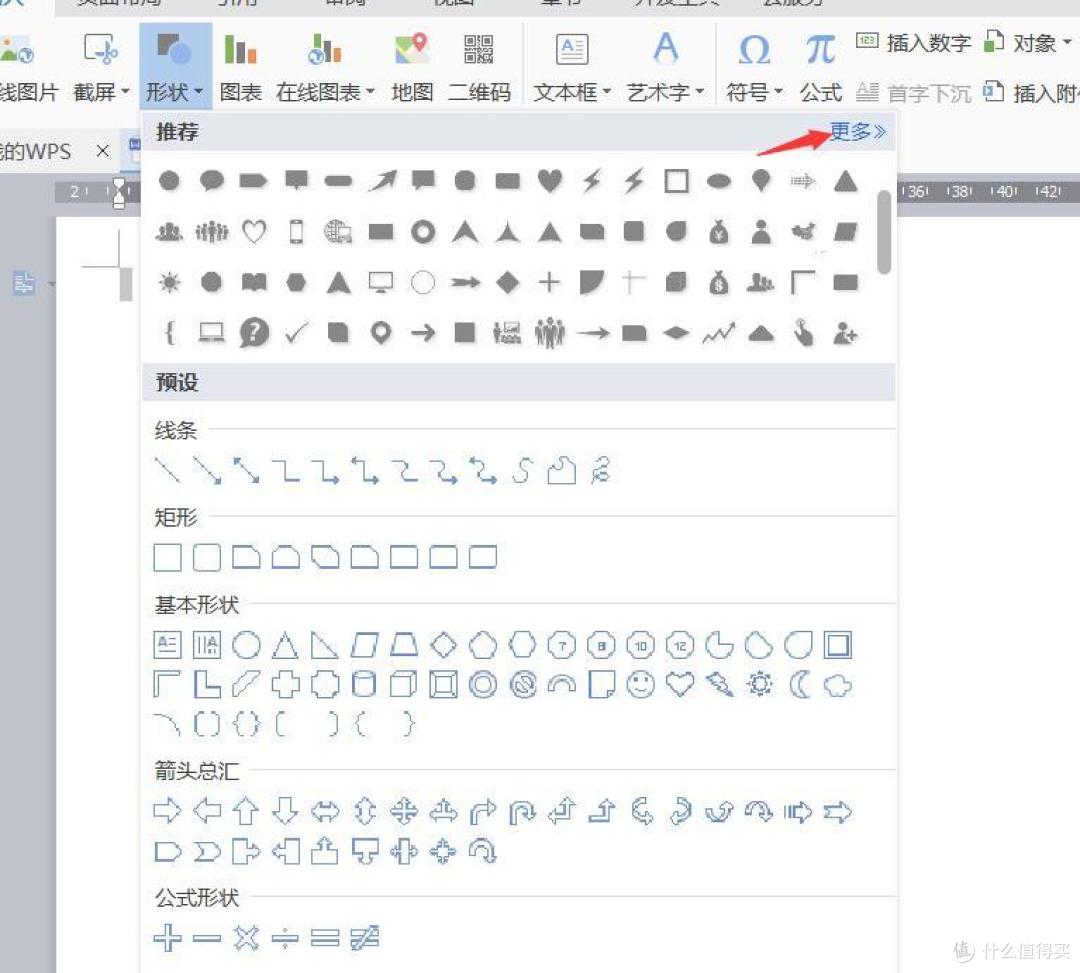Screen dimensions: 1080x973
Task: Click the 截屏 screenshot tool
Action: tap(101, 67)
